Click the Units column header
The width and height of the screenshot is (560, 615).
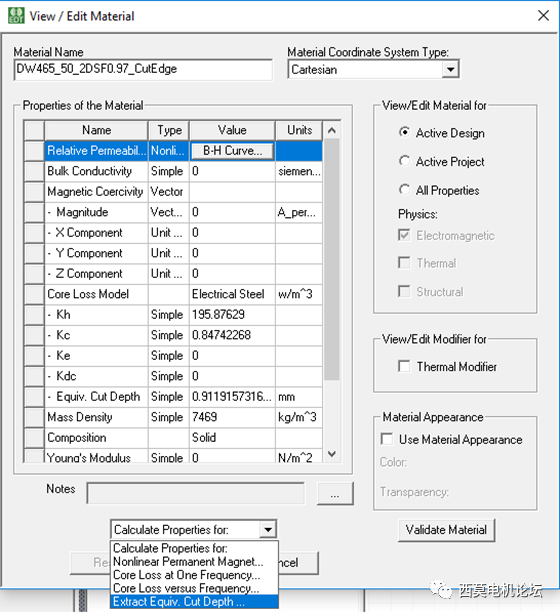[x=299, y=130]
